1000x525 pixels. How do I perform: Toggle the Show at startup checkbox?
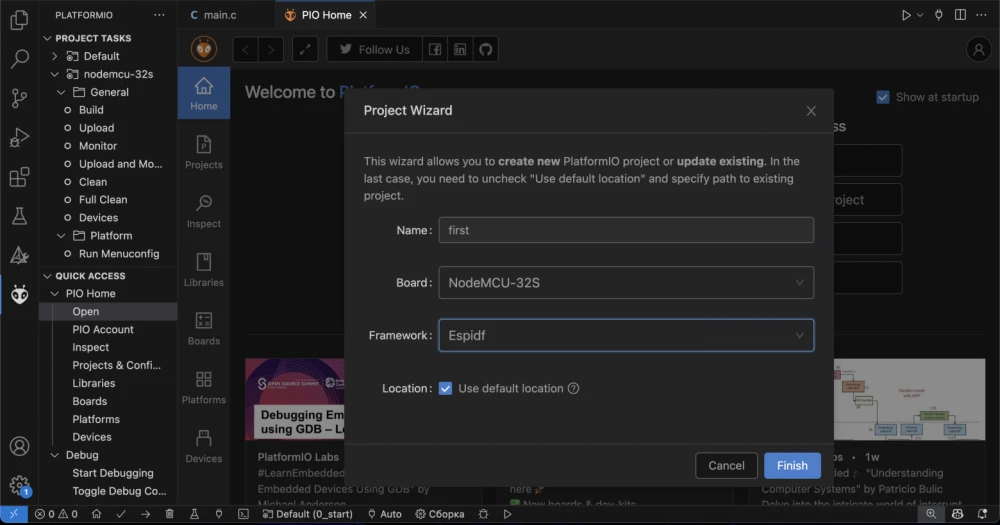[883, 97]
